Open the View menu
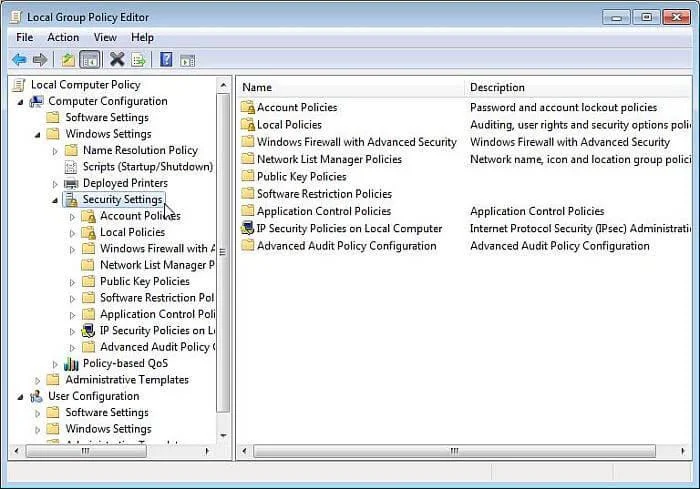This screenshot has height=489, width=700. pos(105,38)
